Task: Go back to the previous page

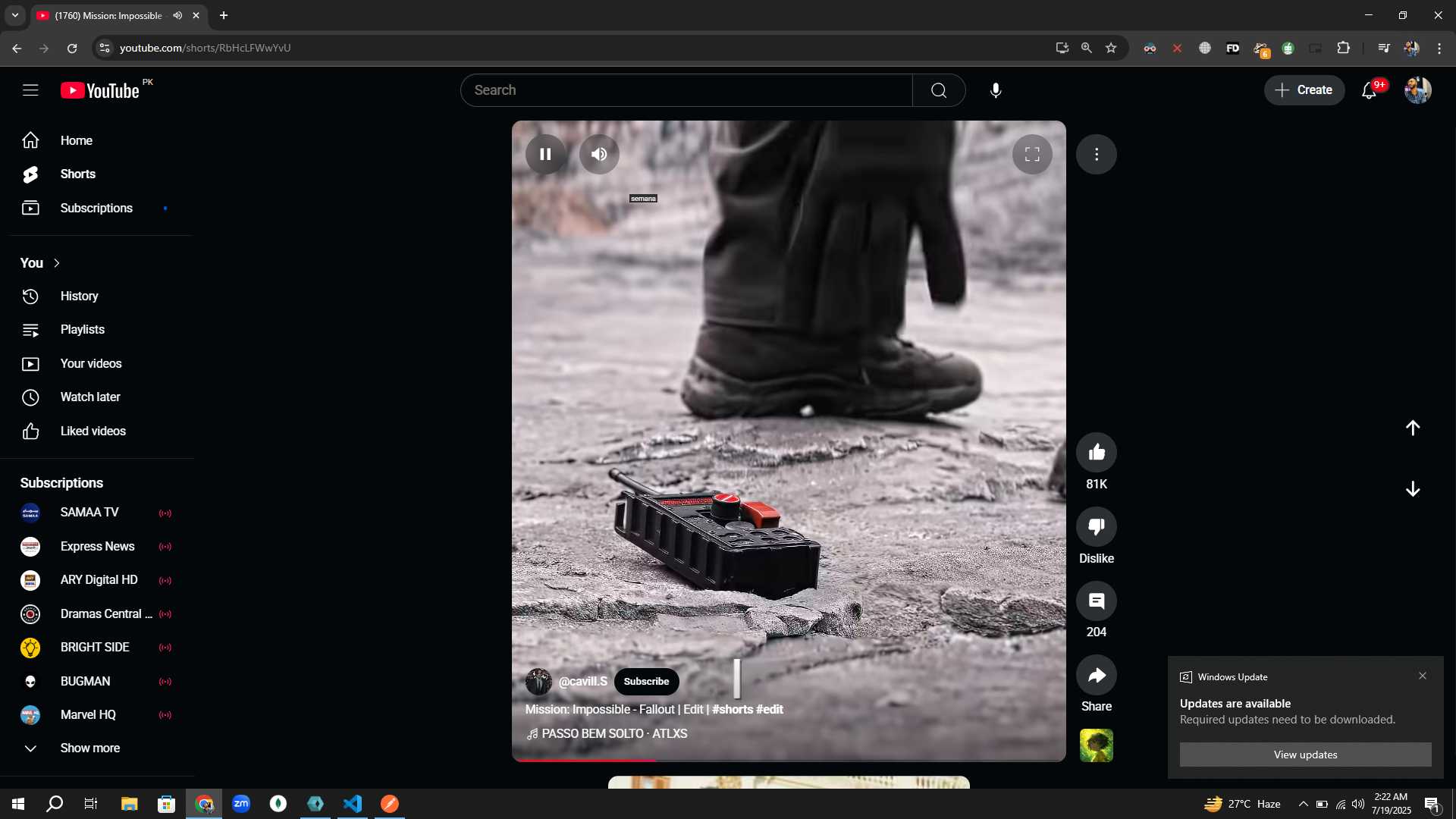Action: (17, 48)
